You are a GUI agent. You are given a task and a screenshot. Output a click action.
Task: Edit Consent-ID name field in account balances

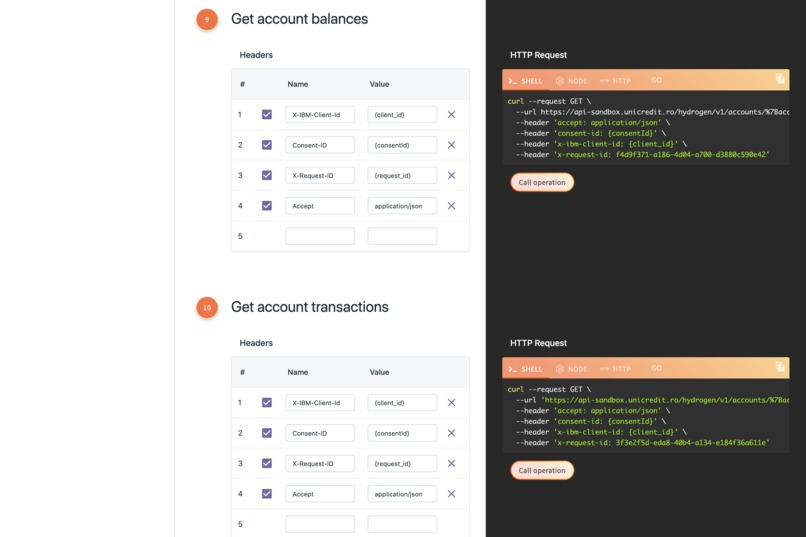point(320,145)
